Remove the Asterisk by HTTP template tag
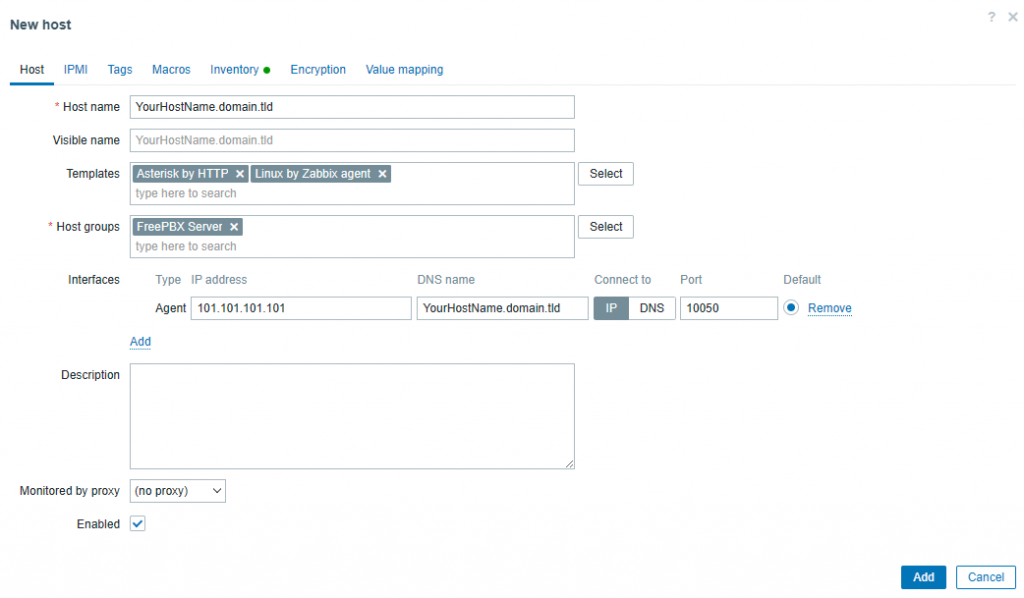Viewport: 1024px width, 598px height. pos(240,174)
